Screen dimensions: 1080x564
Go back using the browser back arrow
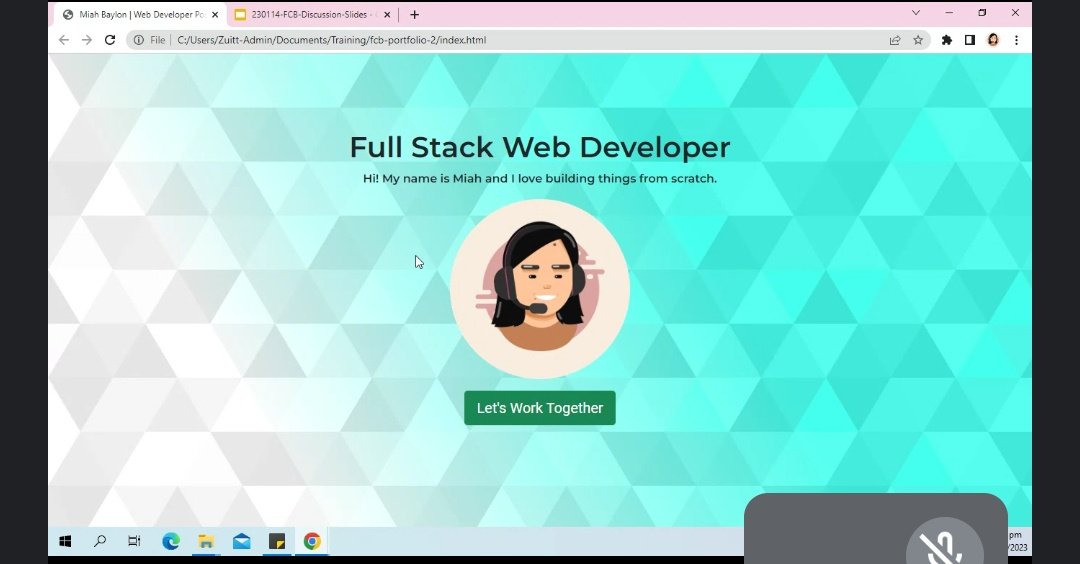tap(64, 40)
